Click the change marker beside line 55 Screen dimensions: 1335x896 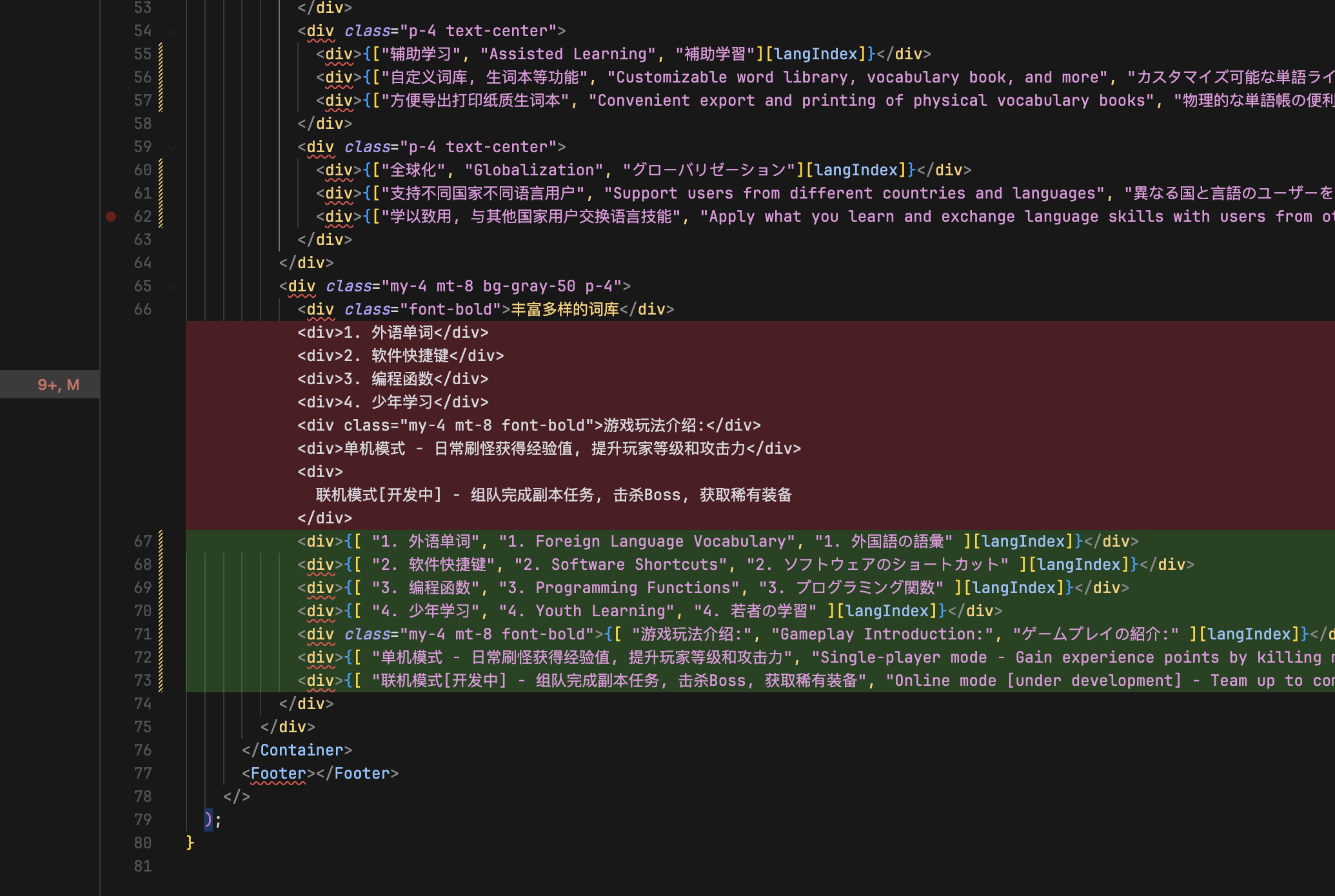[x=161, y=54]
